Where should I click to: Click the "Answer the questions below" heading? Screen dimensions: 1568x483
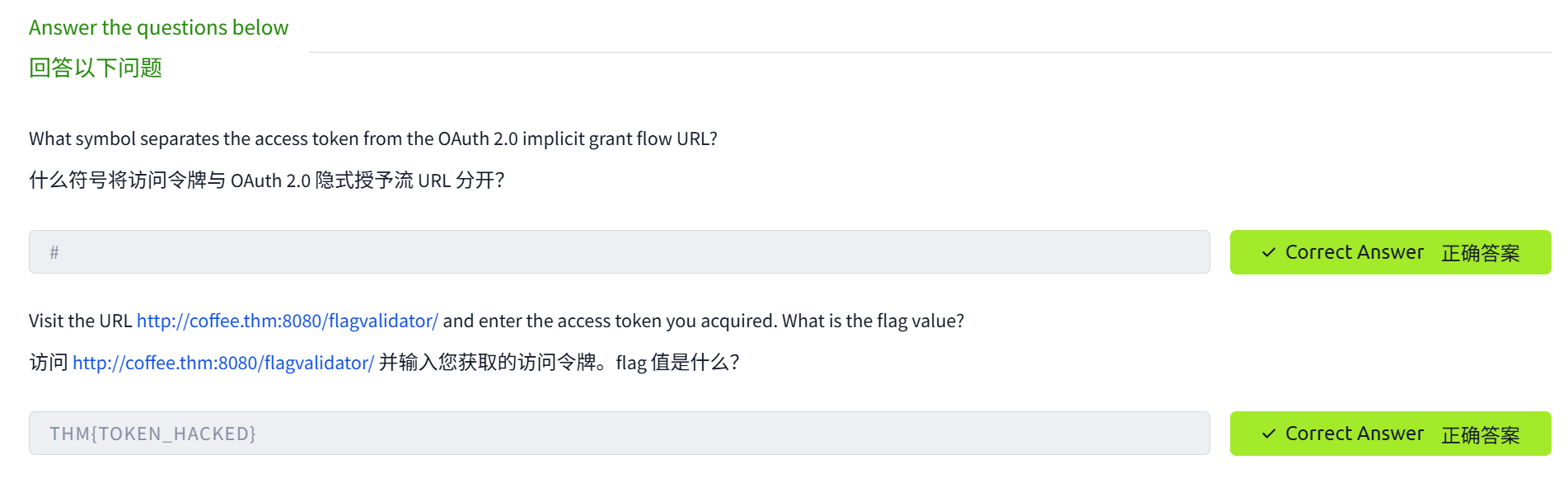point(158,28)
